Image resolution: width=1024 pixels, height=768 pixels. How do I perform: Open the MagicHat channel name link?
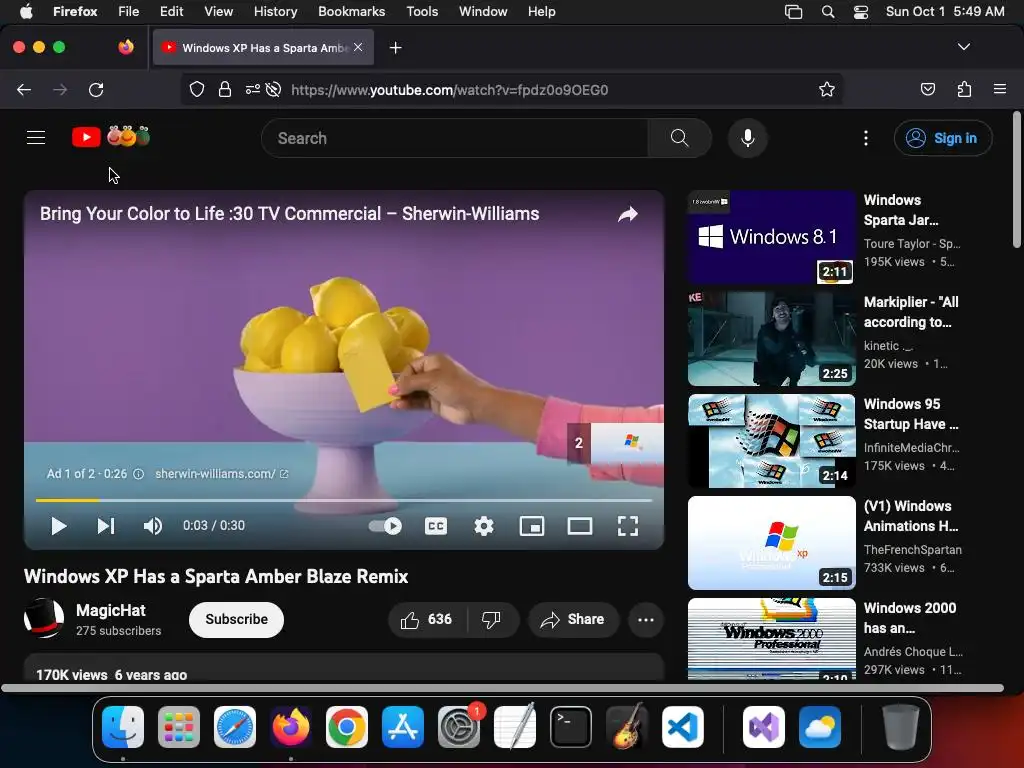tap(111, 610)
